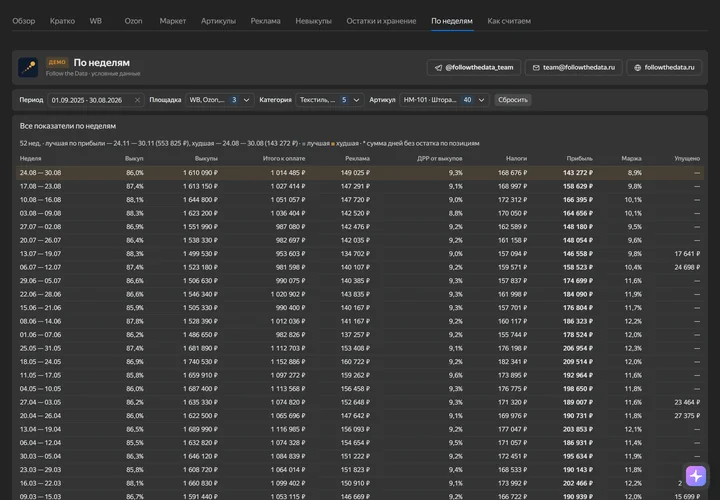Sort by ДРР от выкупов header

(439, 158)
